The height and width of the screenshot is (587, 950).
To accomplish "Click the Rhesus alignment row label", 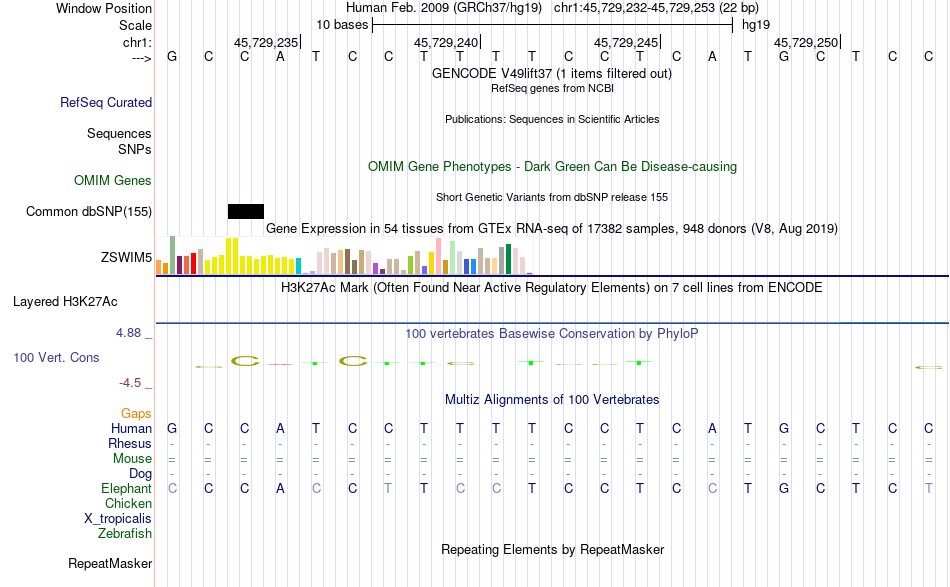I will coord(130,443).
